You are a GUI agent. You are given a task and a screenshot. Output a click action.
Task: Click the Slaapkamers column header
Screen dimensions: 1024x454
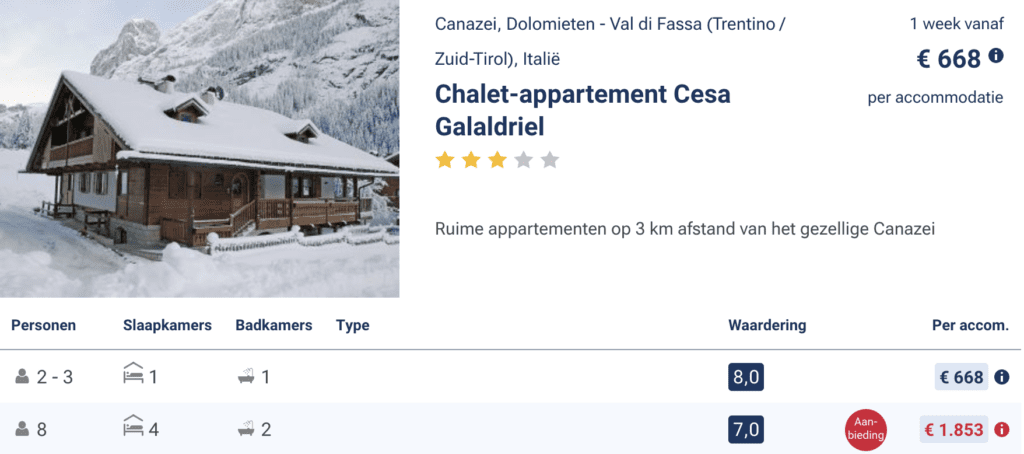click(x=167, y=325)
